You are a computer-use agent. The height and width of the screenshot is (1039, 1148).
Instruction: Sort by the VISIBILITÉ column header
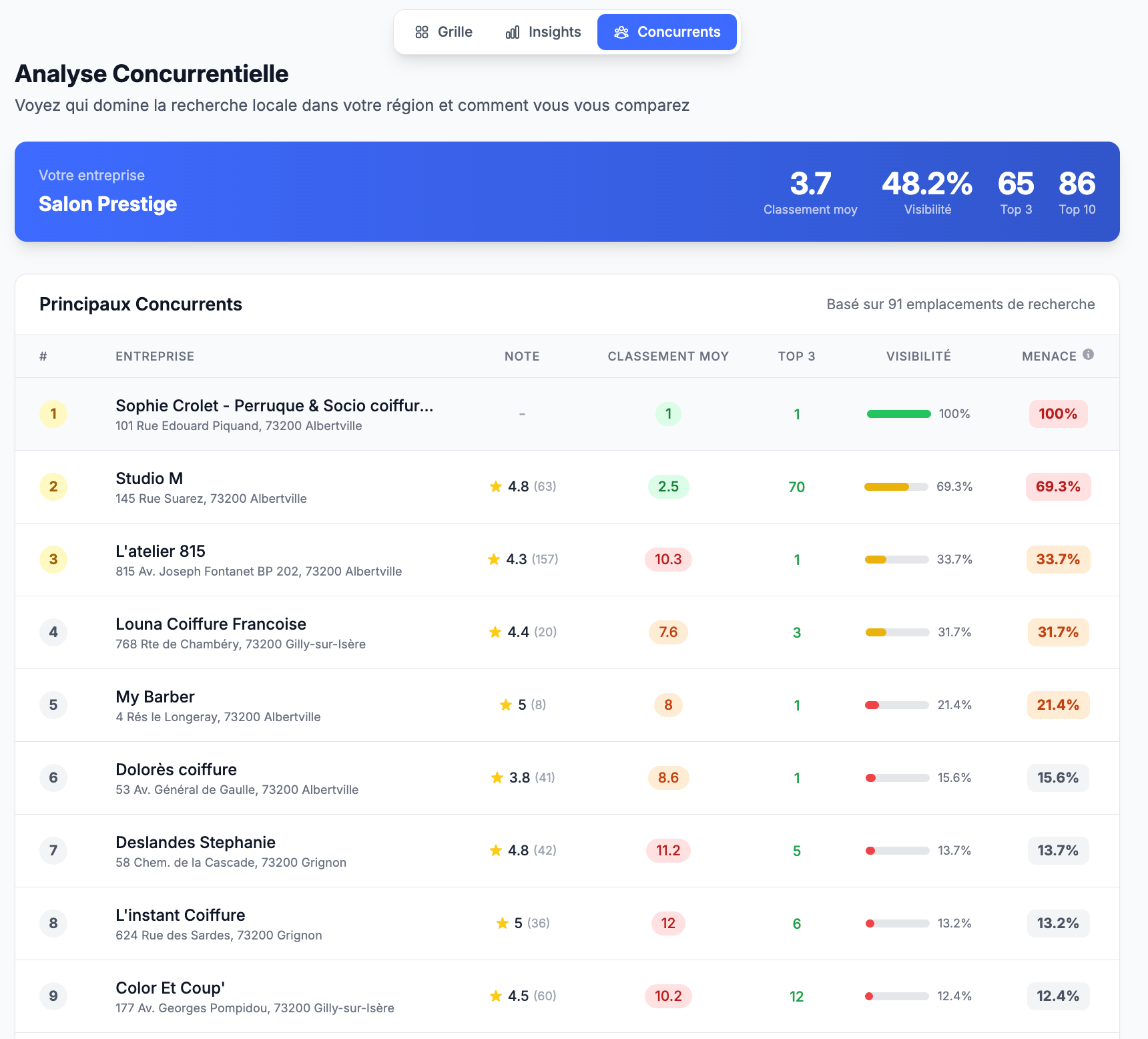tap(918, 357)
